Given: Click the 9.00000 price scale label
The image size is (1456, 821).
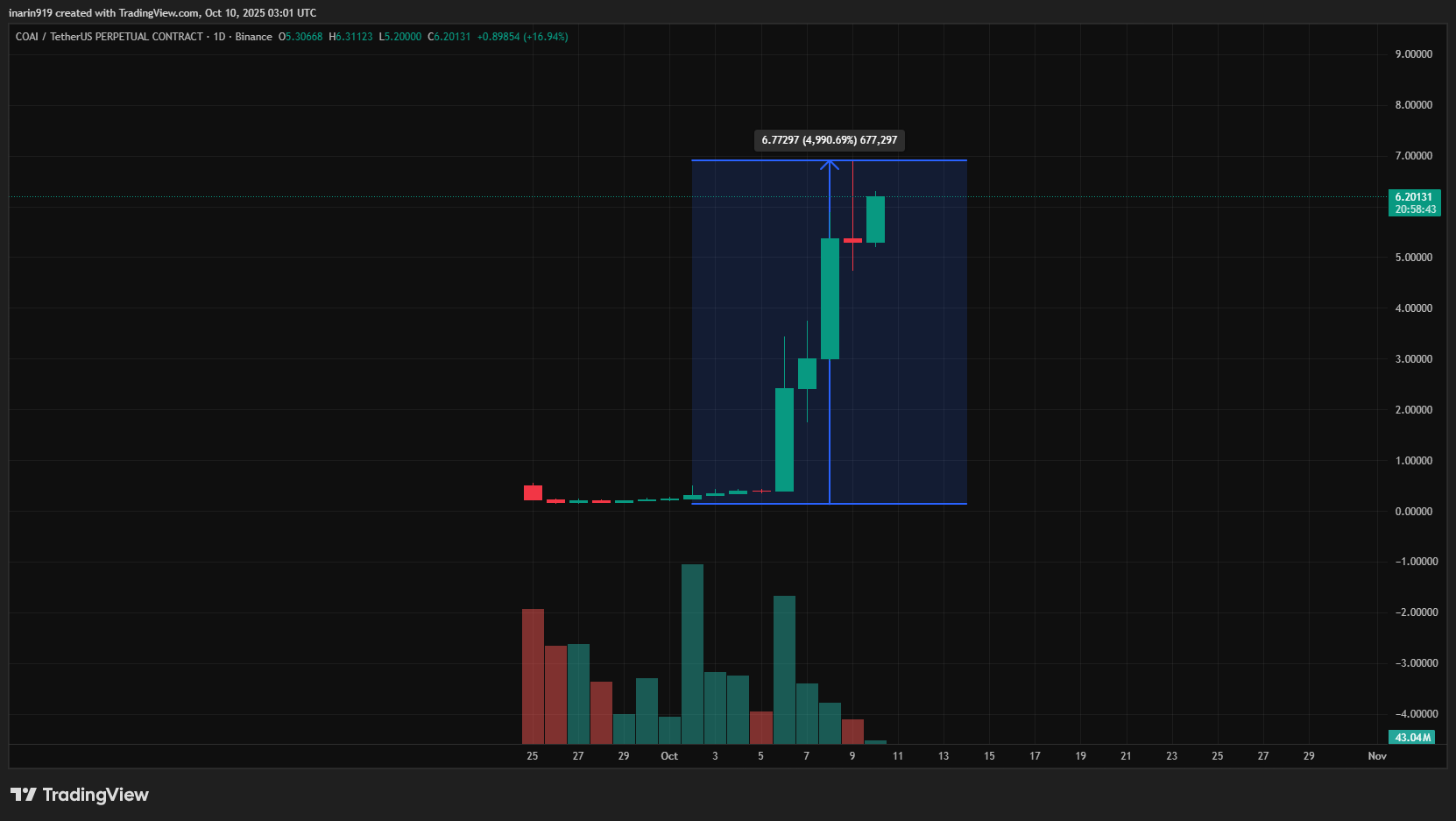Looking at the screenshot, I should [x=1413, y=54].
